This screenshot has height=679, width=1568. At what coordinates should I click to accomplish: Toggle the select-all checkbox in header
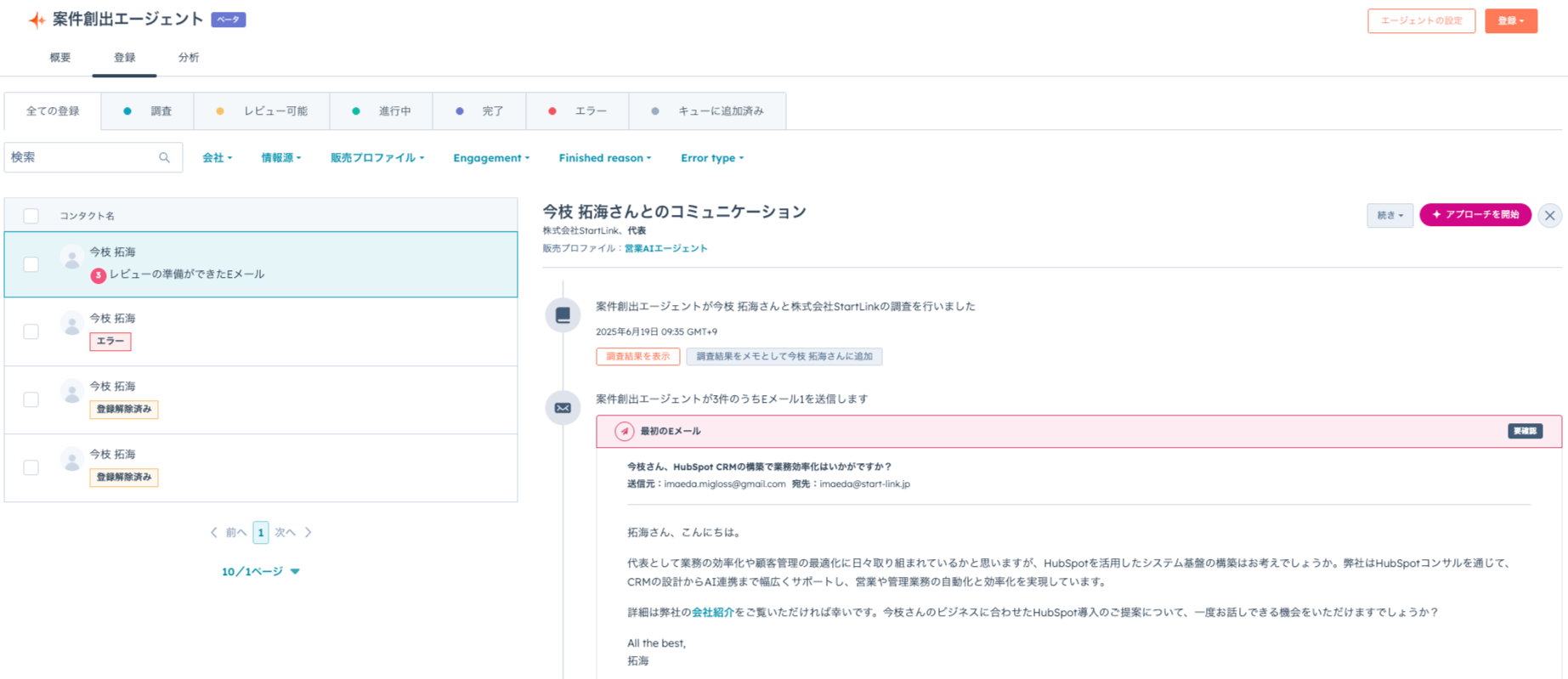tap(31, 216)
